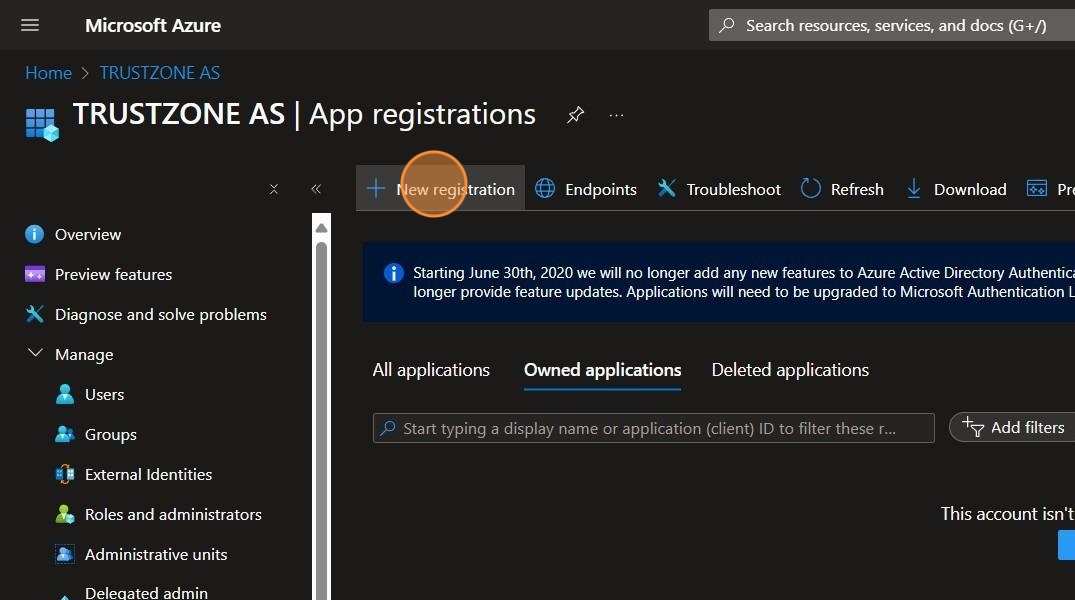The width and height of the screenshot is (1075, 600).
Task: Click the Troubleshoot wrench icon
Action: (666, 188)
